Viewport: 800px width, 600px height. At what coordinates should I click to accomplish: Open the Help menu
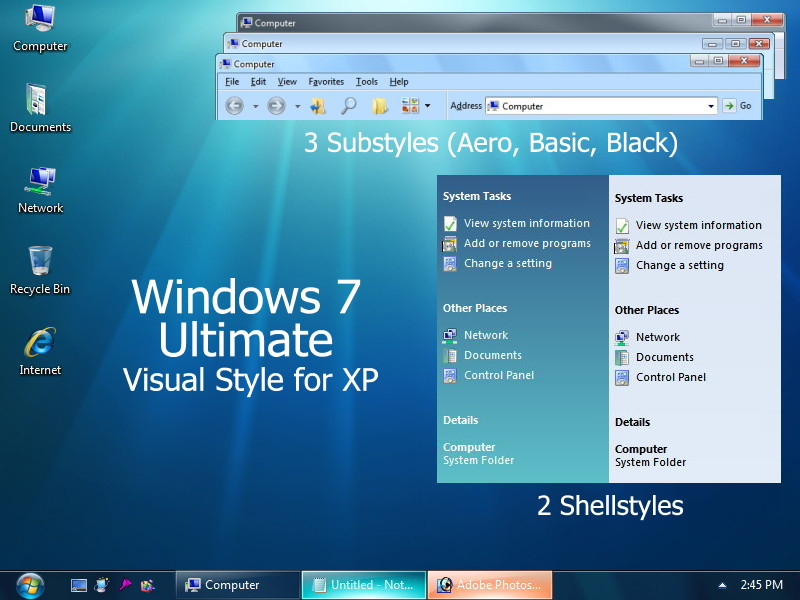tap(399, 82)
